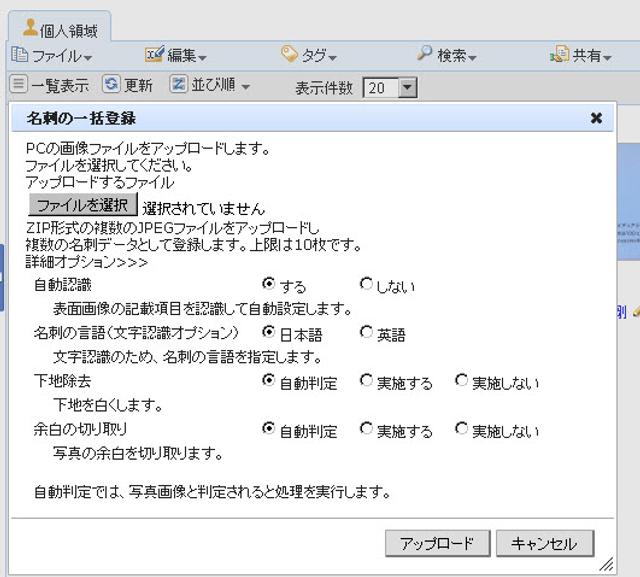Click the file document icon beside ファイル
The width and height of the screenshot is (640, 577).
[19, 55]
